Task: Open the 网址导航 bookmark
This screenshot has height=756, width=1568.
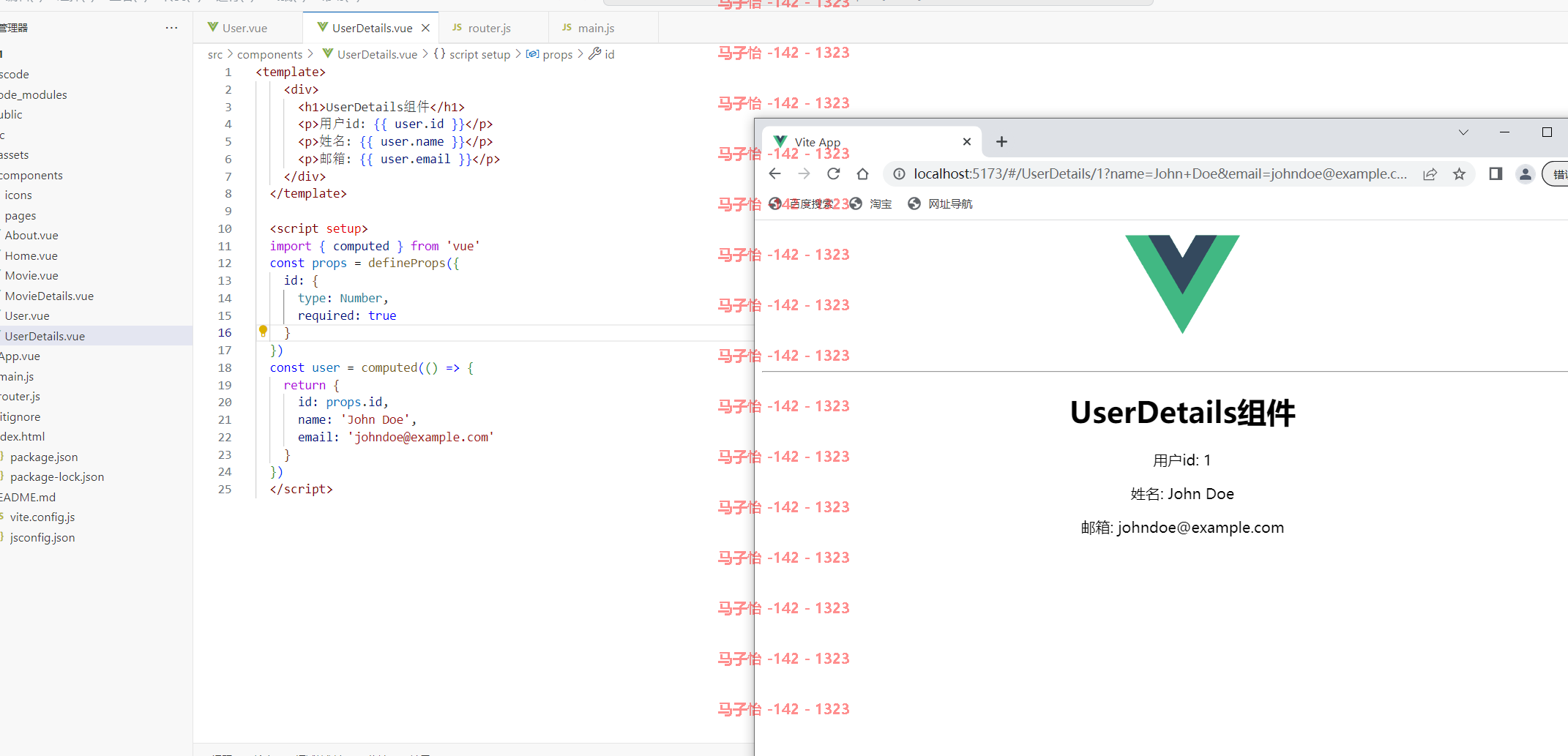Action: 940,203
